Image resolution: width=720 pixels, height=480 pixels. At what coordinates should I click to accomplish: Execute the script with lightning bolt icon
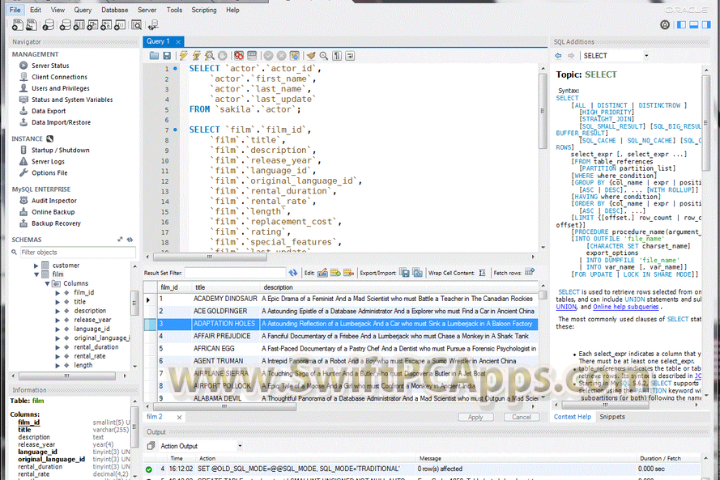click(183, 56)
